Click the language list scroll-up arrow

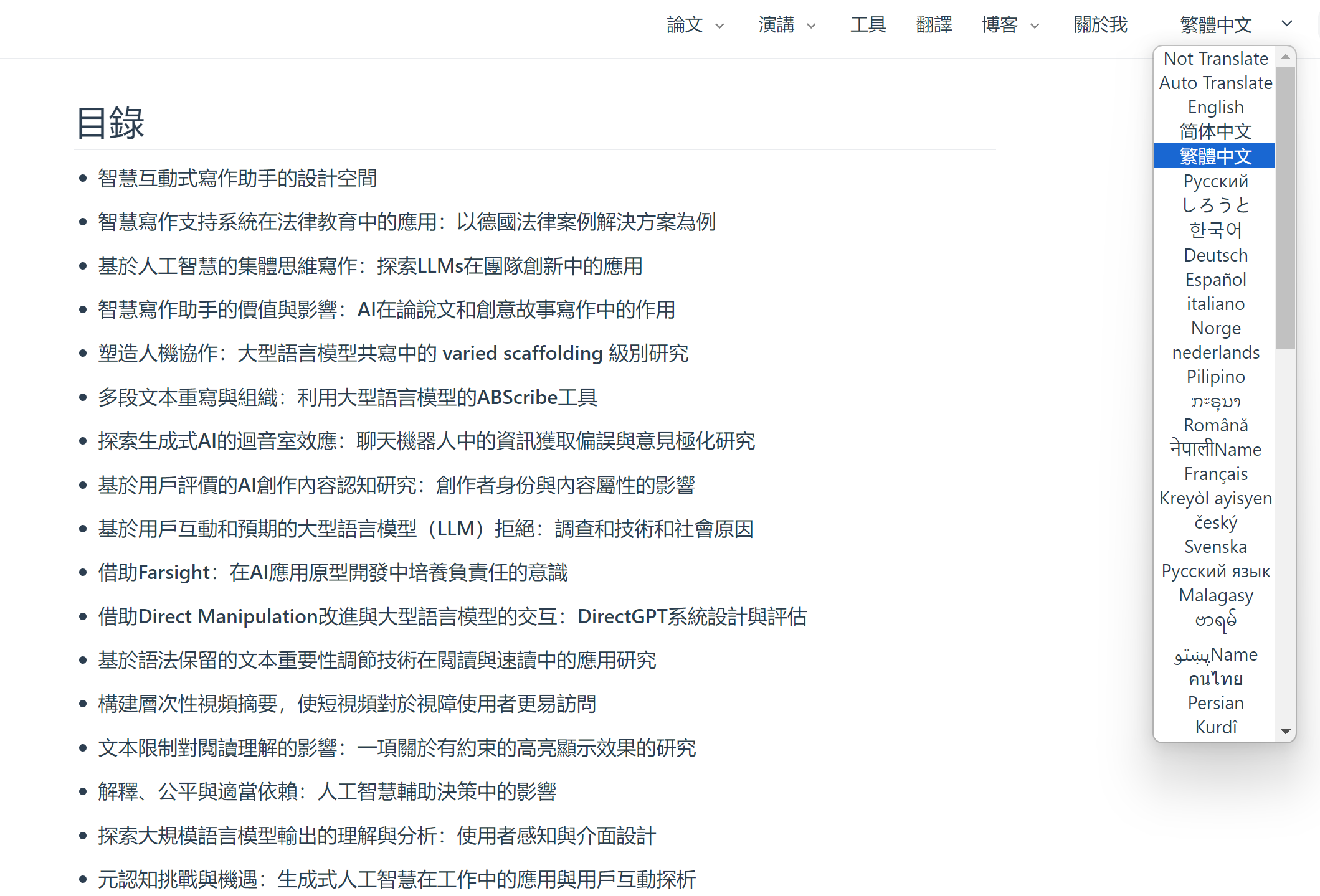[1285, 57]
